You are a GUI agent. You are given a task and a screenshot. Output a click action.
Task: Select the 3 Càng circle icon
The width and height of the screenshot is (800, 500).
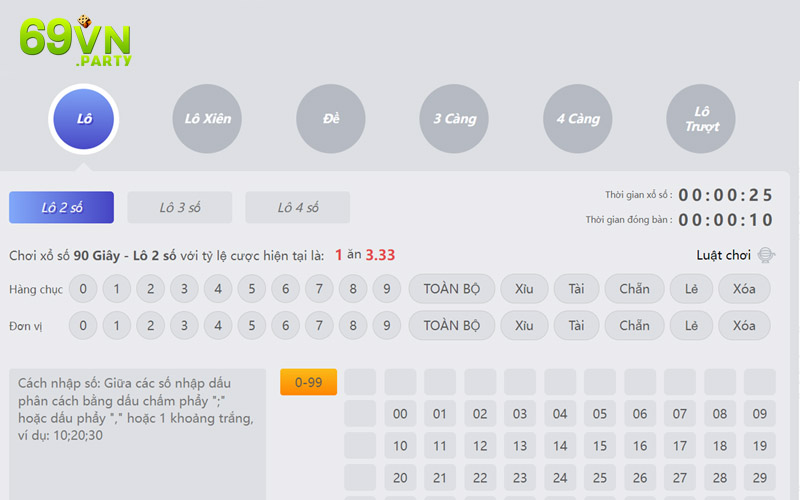tap(454, 119)
